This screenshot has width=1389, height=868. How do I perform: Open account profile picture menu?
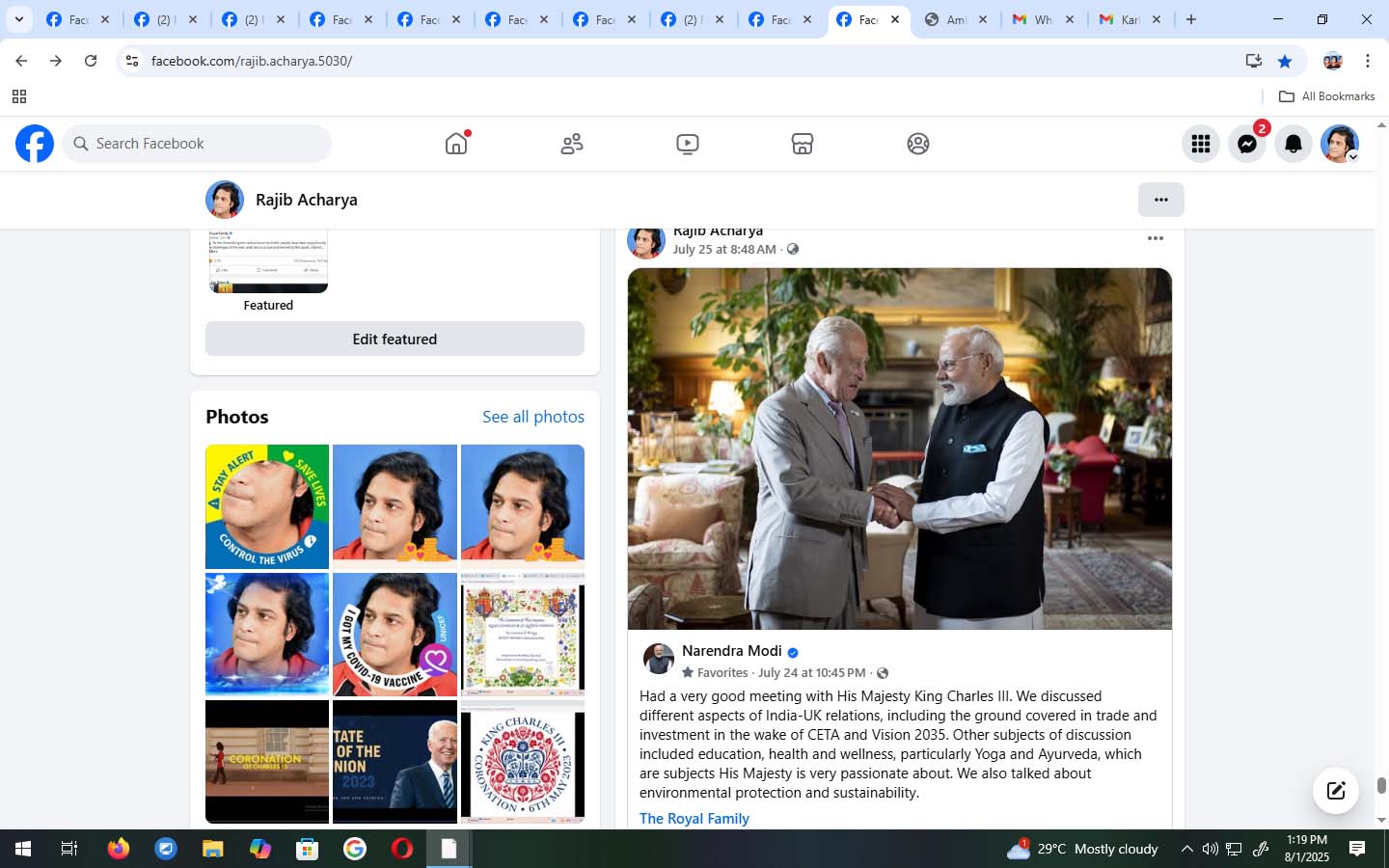coord(1340,144)
